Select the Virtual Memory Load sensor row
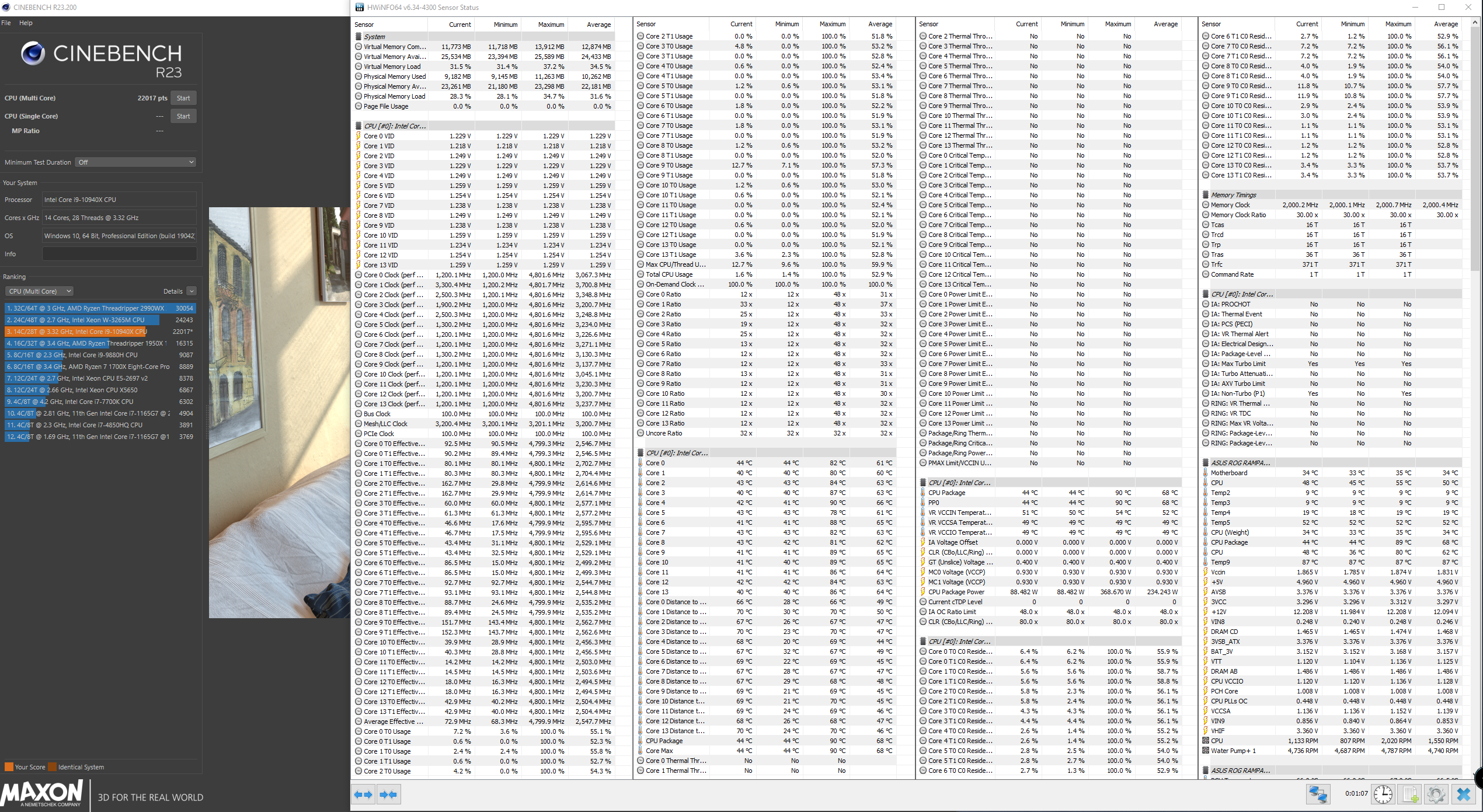 (x=484, y=67)
